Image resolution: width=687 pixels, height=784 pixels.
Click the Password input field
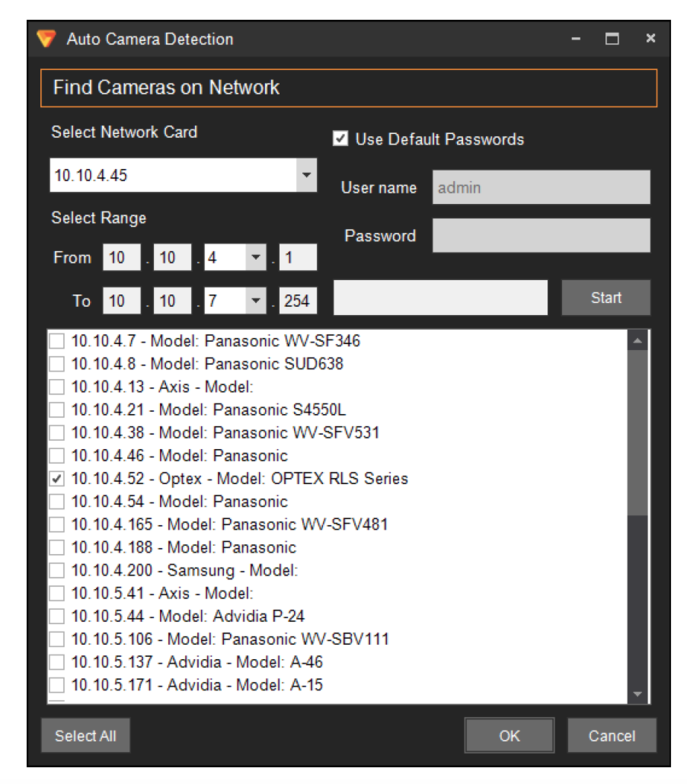point(542,235)
